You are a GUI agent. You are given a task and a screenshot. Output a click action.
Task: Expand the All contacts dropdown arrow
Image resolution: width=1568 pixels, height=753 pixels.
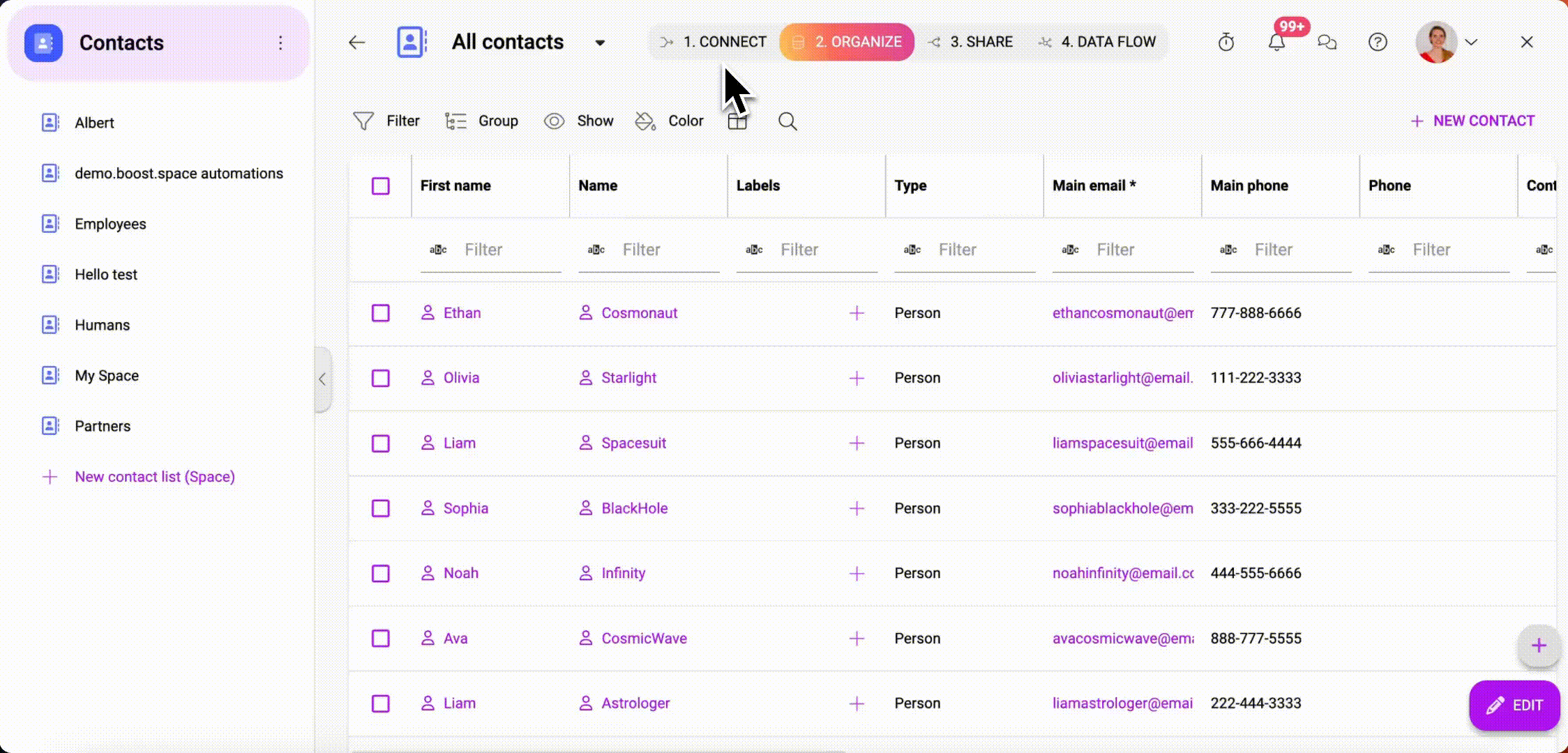click(x=600, y=43)
